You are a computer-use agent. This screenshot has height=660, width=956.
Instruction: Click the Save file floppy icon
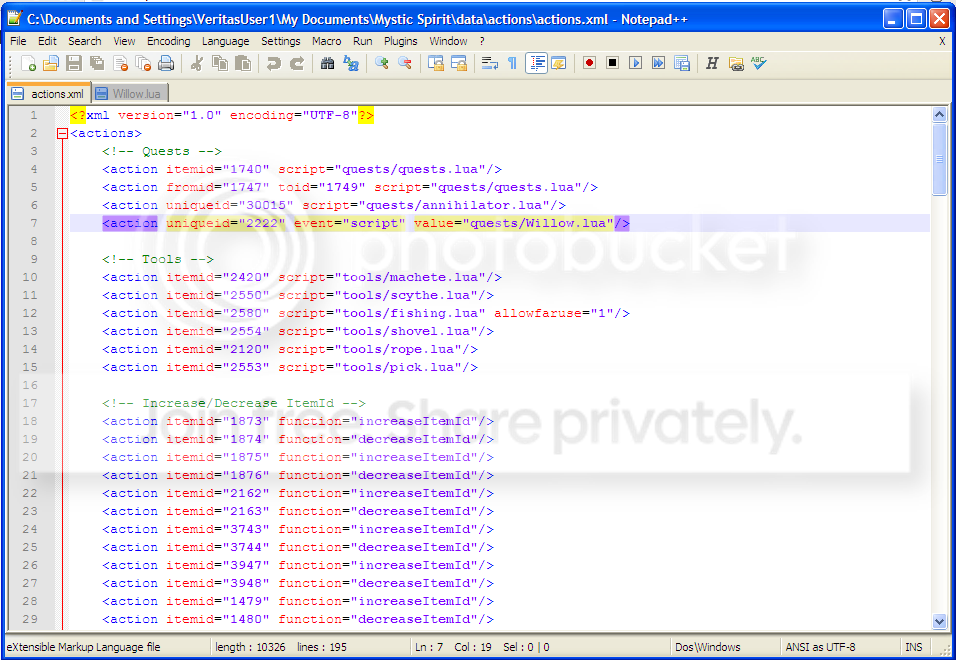tap(74, 63)
